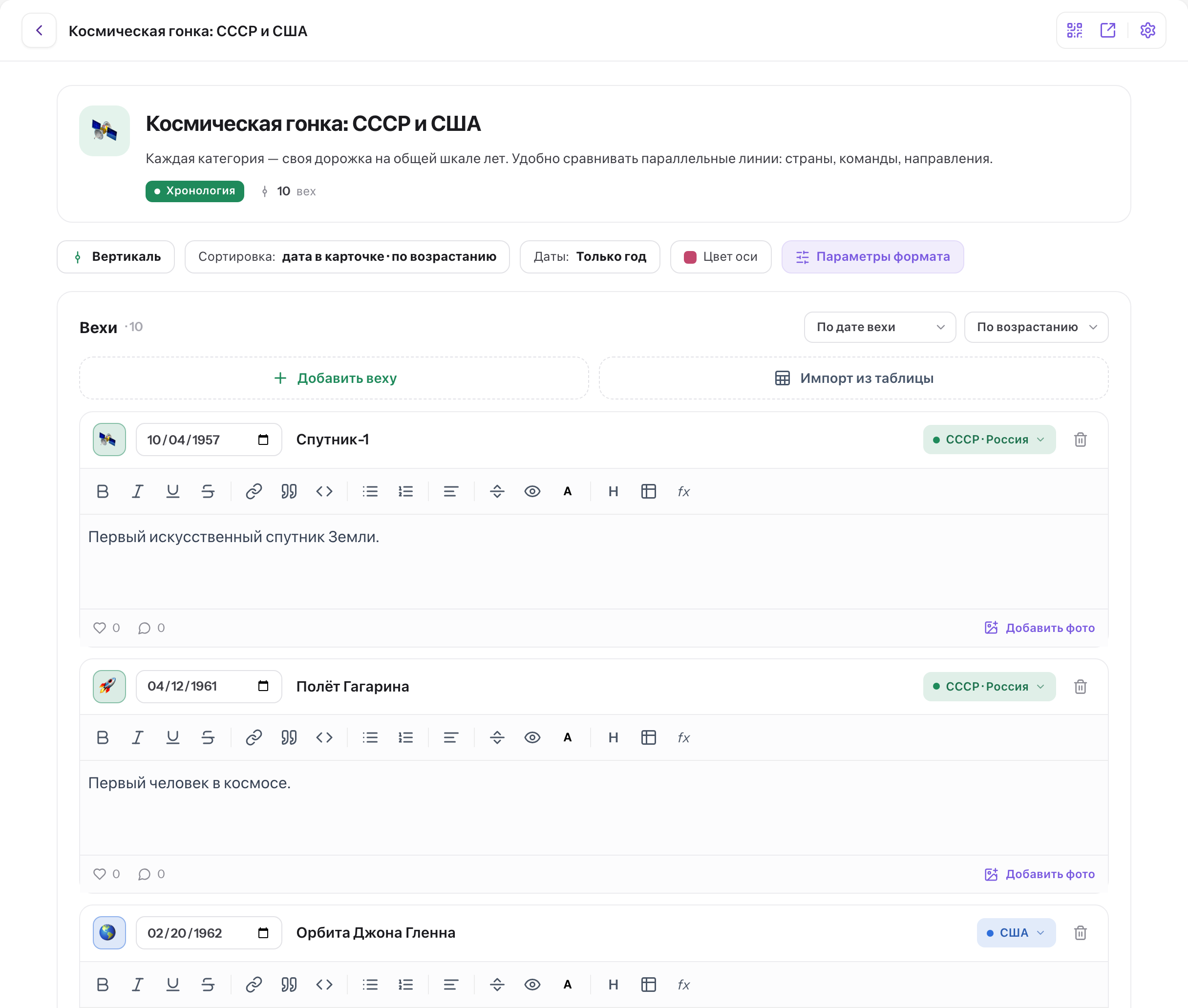Open calendar picker for 02/20/1962
Image resolution: width=1188 pixels, height=1008 pixels.
pyautogui.click(x=263, y=933)
